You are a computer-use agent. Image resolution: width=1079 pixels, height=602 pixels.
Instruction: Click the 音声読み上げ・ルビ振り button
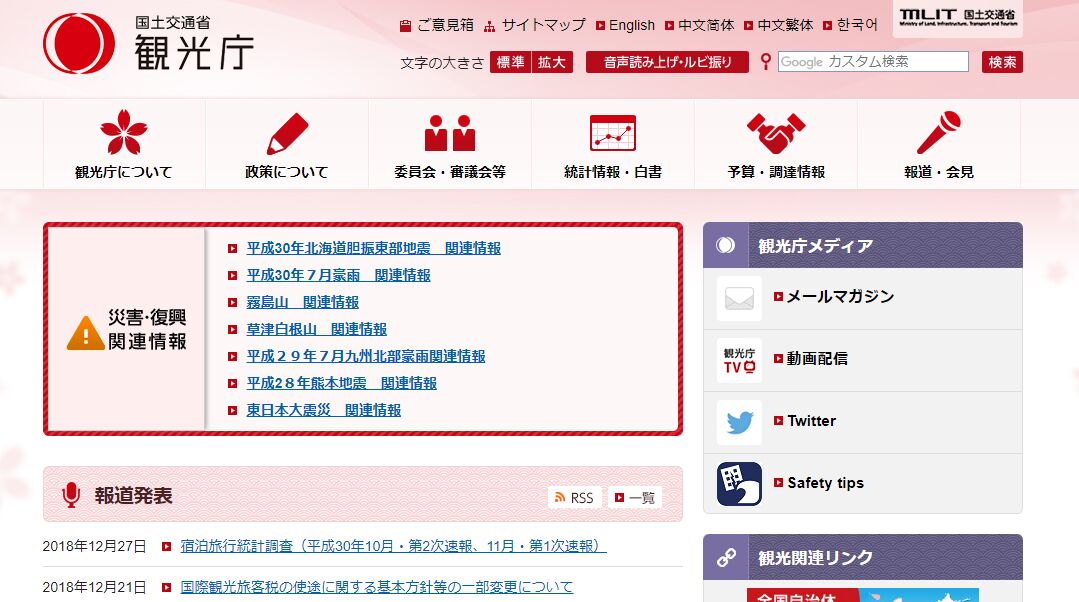[x=667, y=62]
